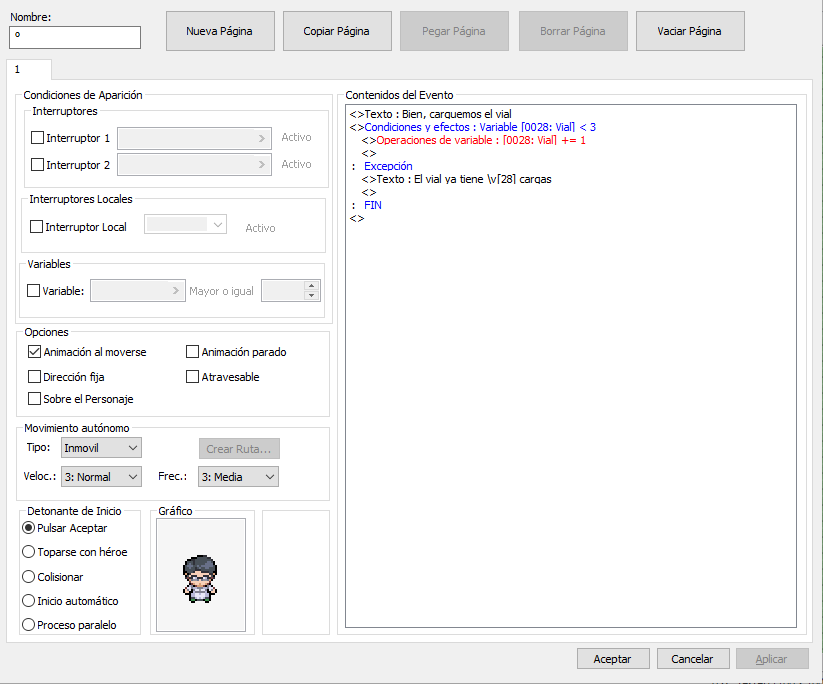Open the Interruptor 1 switch selector

(x=264, y=137)
